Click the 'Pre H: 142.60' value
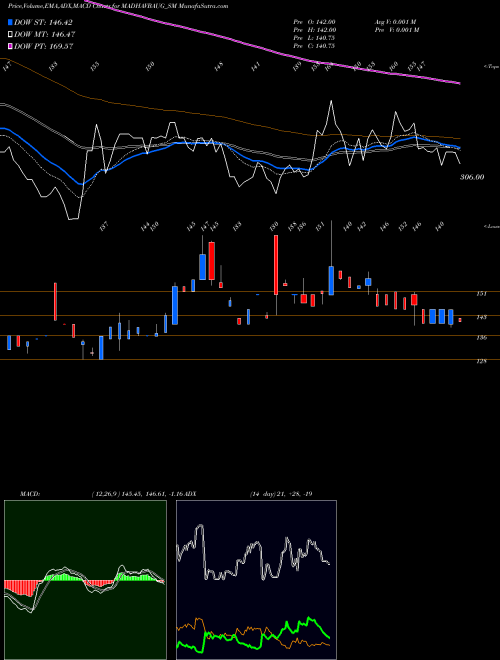Screen dimensions: 500x660 (314, 30)
